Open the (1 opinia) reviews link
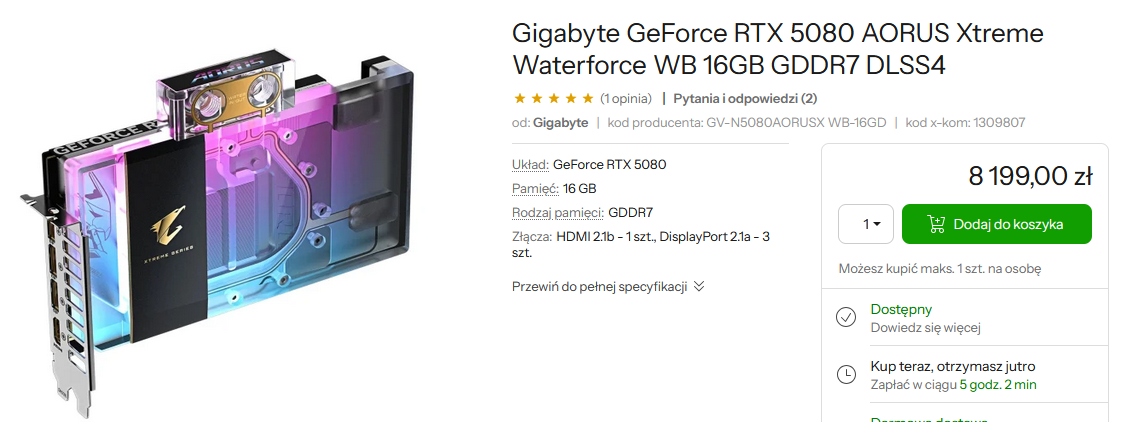Image resolution: width=1143 pixels, height=422 pixels. [x=625, y=98]
